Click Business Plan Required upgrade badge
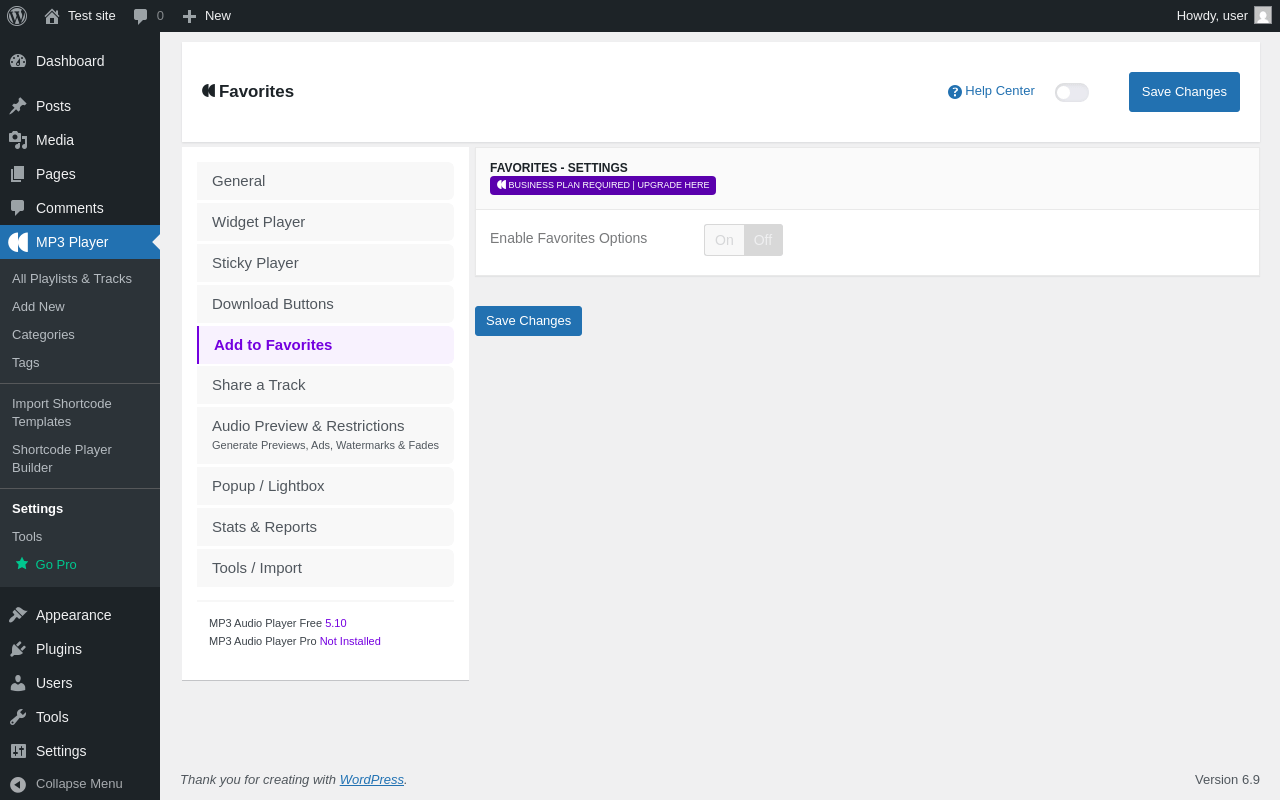Screen dimensions: 1280x800 tap(603, 185)
